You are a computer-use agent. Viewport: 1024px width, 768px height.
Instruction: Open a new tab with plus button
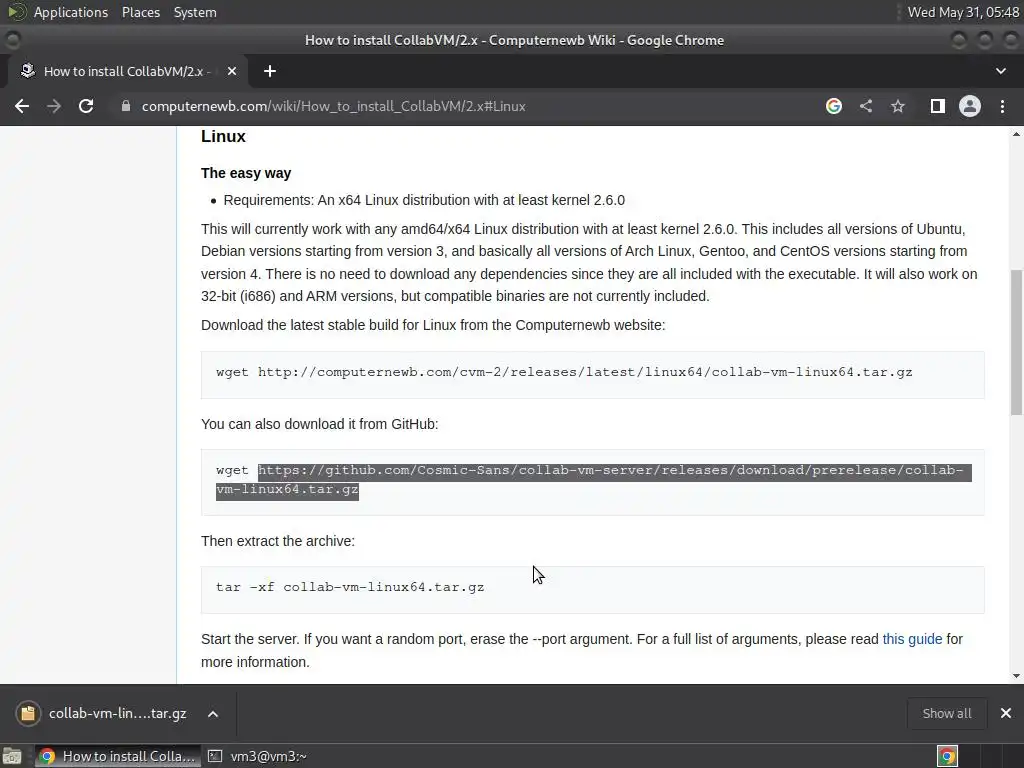click(270, 71)
